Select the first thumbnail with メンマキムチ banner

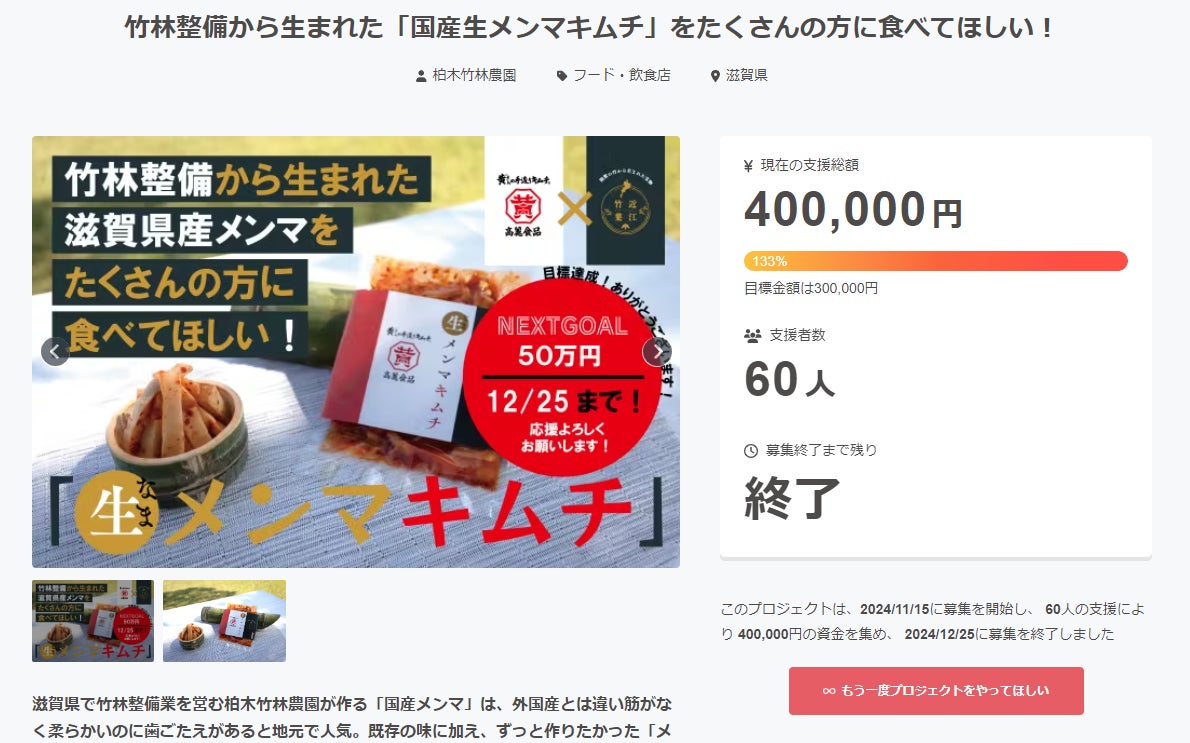tap(93, 621)
